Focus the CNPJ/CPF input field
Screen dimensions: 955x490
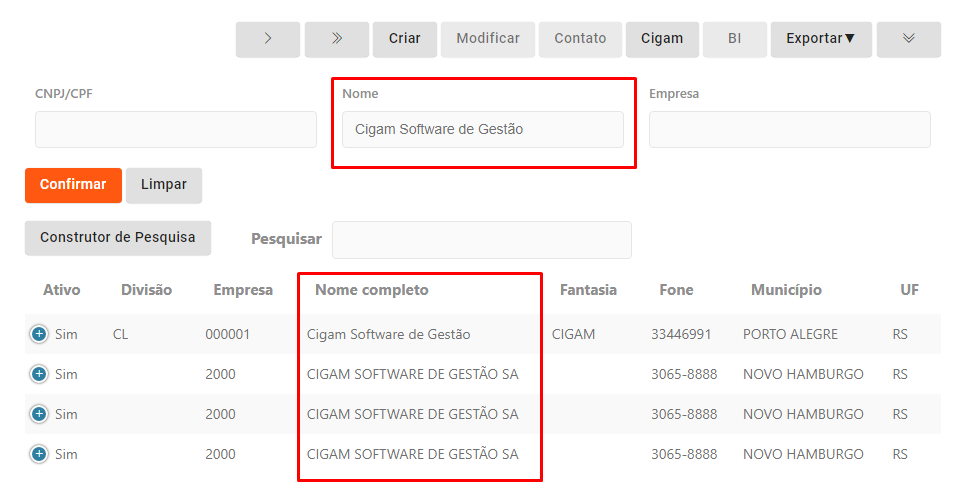coord(176,130)
